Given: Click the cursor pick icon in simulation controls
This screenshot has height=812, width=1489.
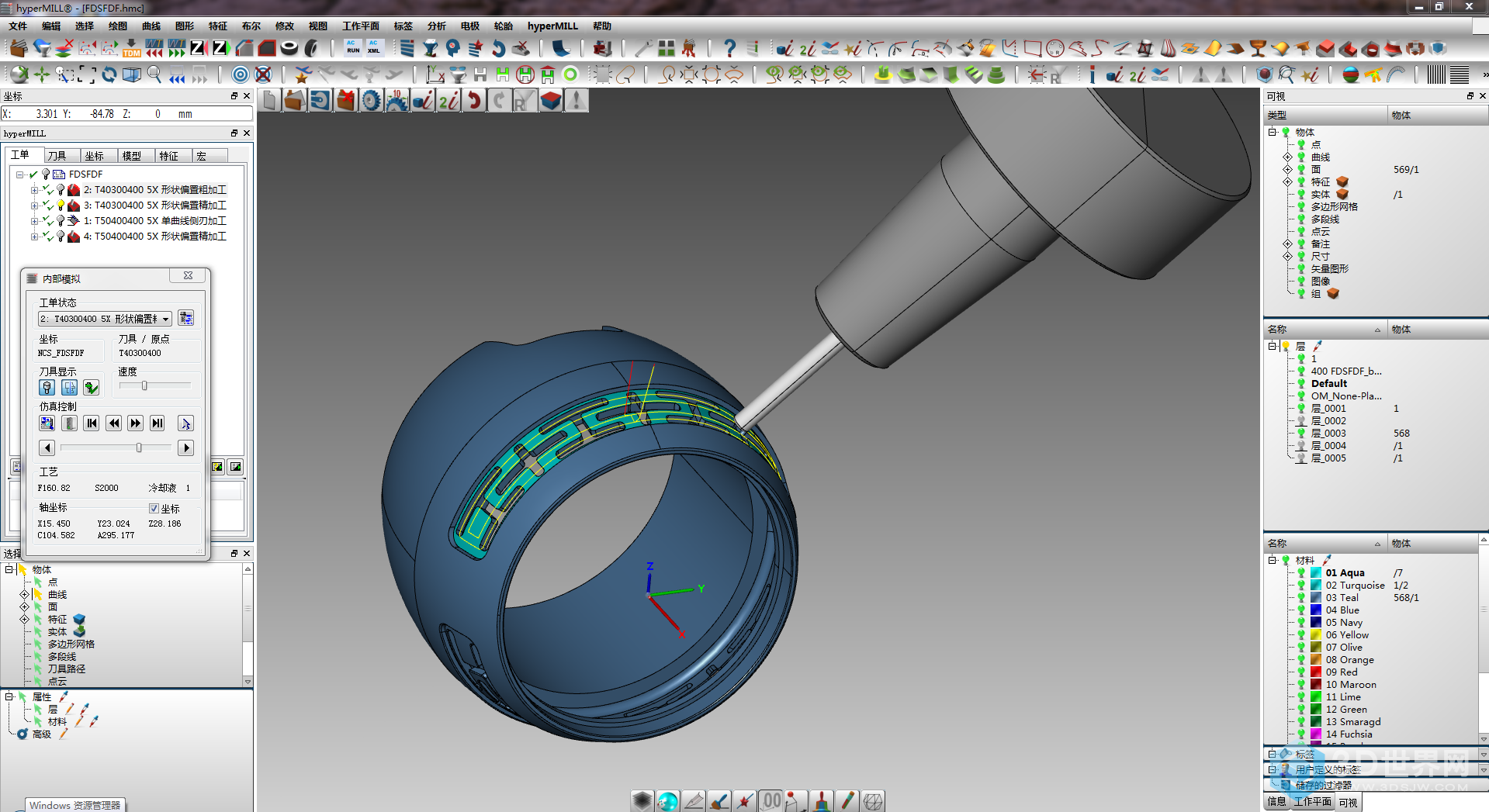Looking at the screenshot, I should [x=185, y=423].
